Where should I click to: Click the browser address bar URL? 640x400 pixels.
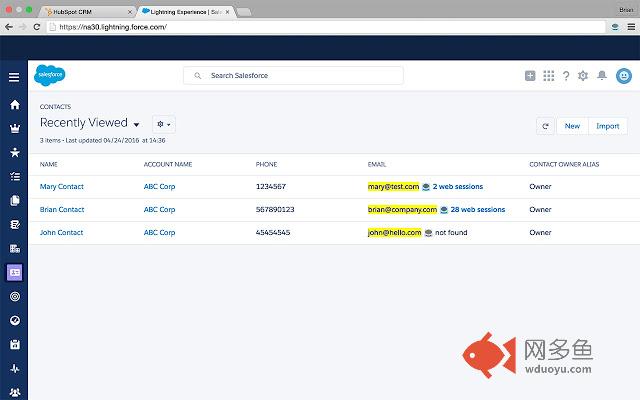point(113,27)
